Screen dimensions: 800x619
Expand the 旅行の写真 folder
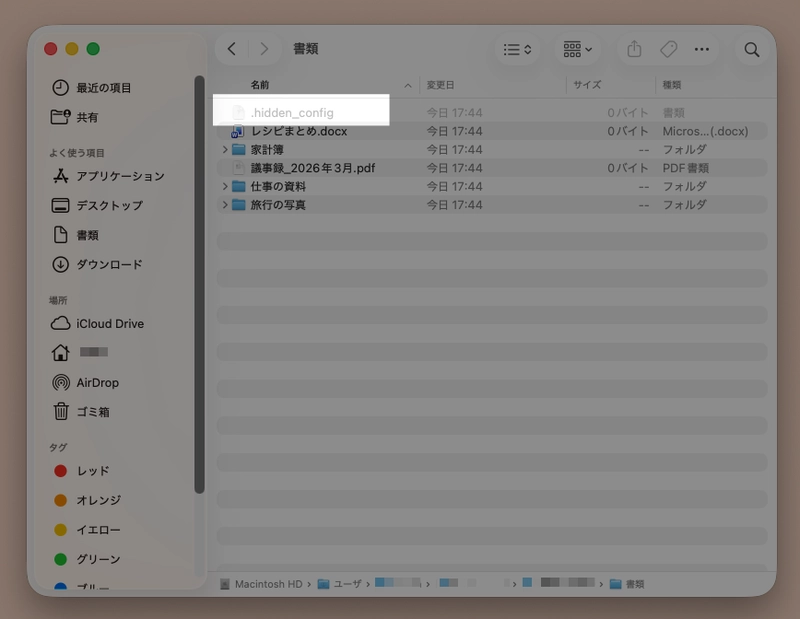(224, 204)
